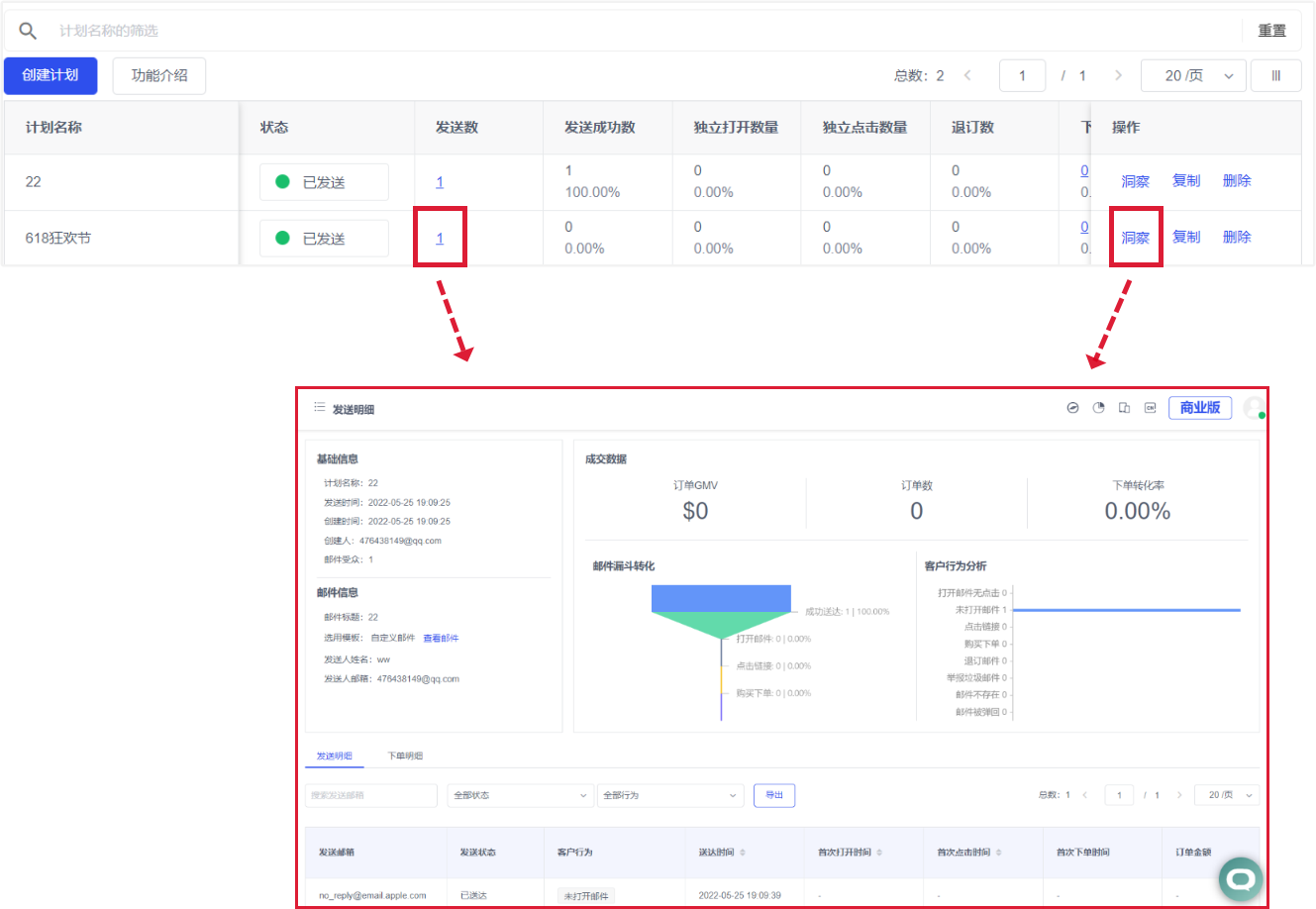
Task: Open the chat support bubble icon
Action: [1241, 878]
